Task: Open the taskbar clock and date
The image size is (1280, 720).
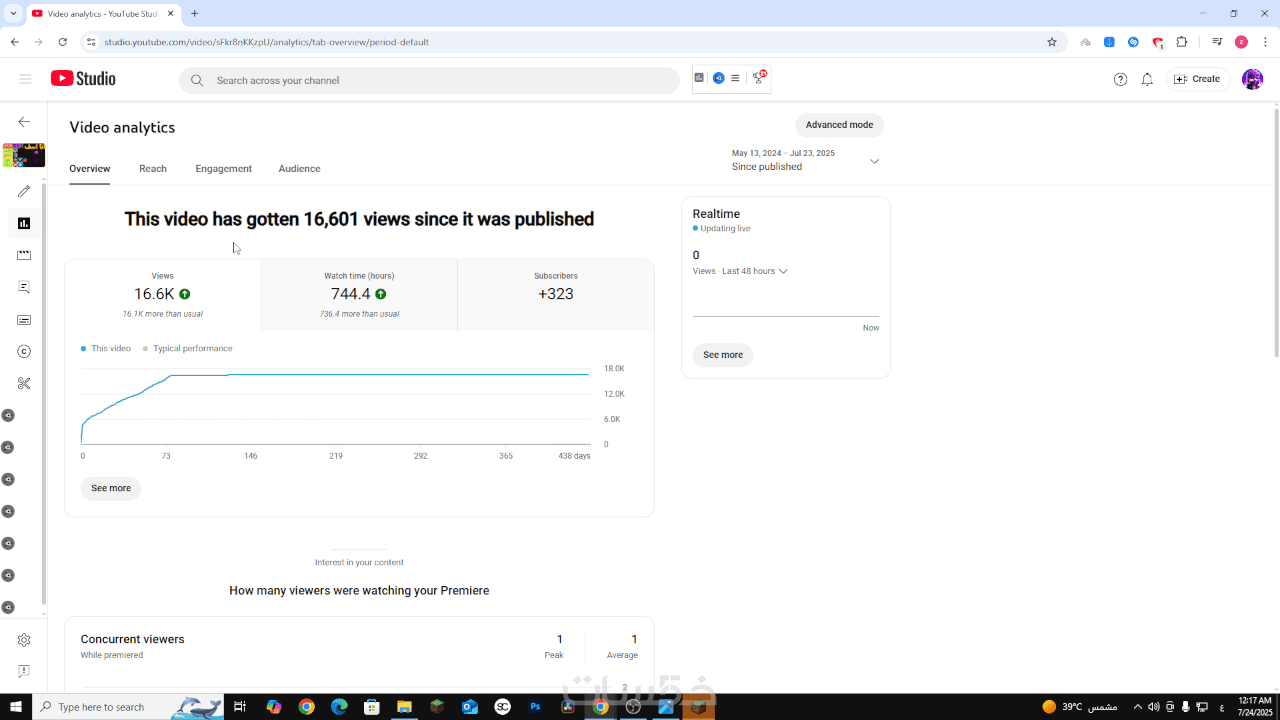Action: (1254, 707)
